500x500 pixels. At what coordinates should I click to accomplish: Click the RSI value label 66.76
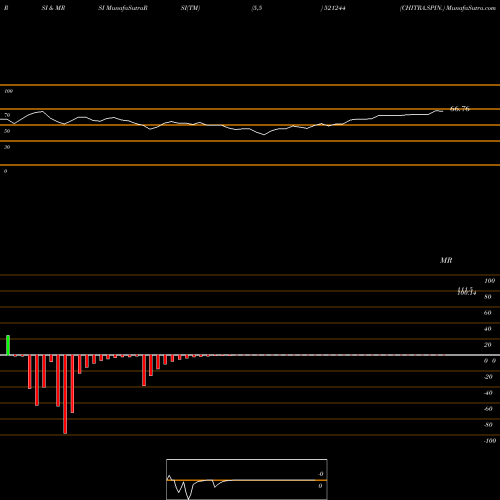coord(460,109)
